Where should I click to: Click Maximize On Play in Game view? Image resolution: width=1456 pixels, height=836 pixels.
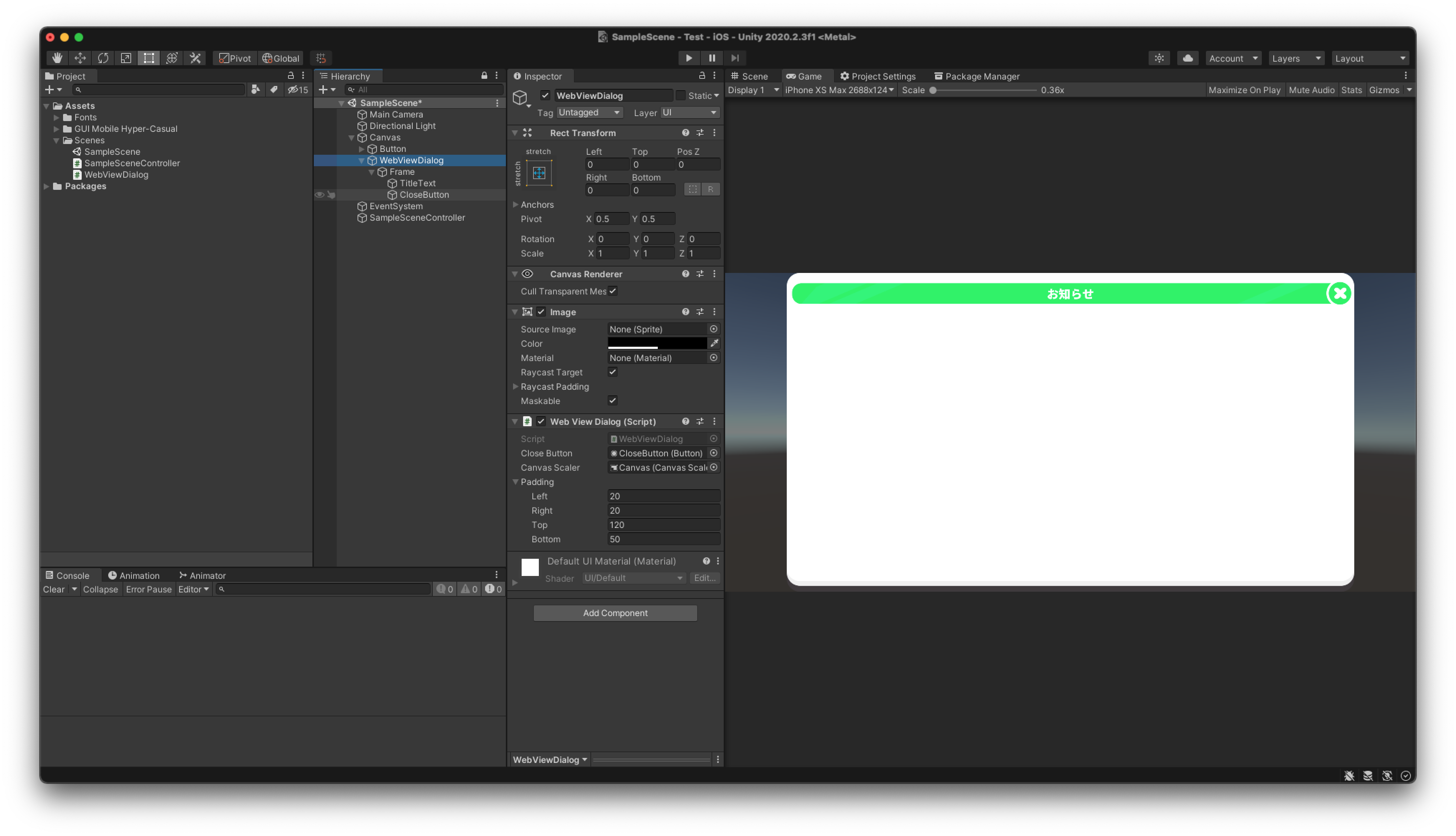coord(1244,90)
